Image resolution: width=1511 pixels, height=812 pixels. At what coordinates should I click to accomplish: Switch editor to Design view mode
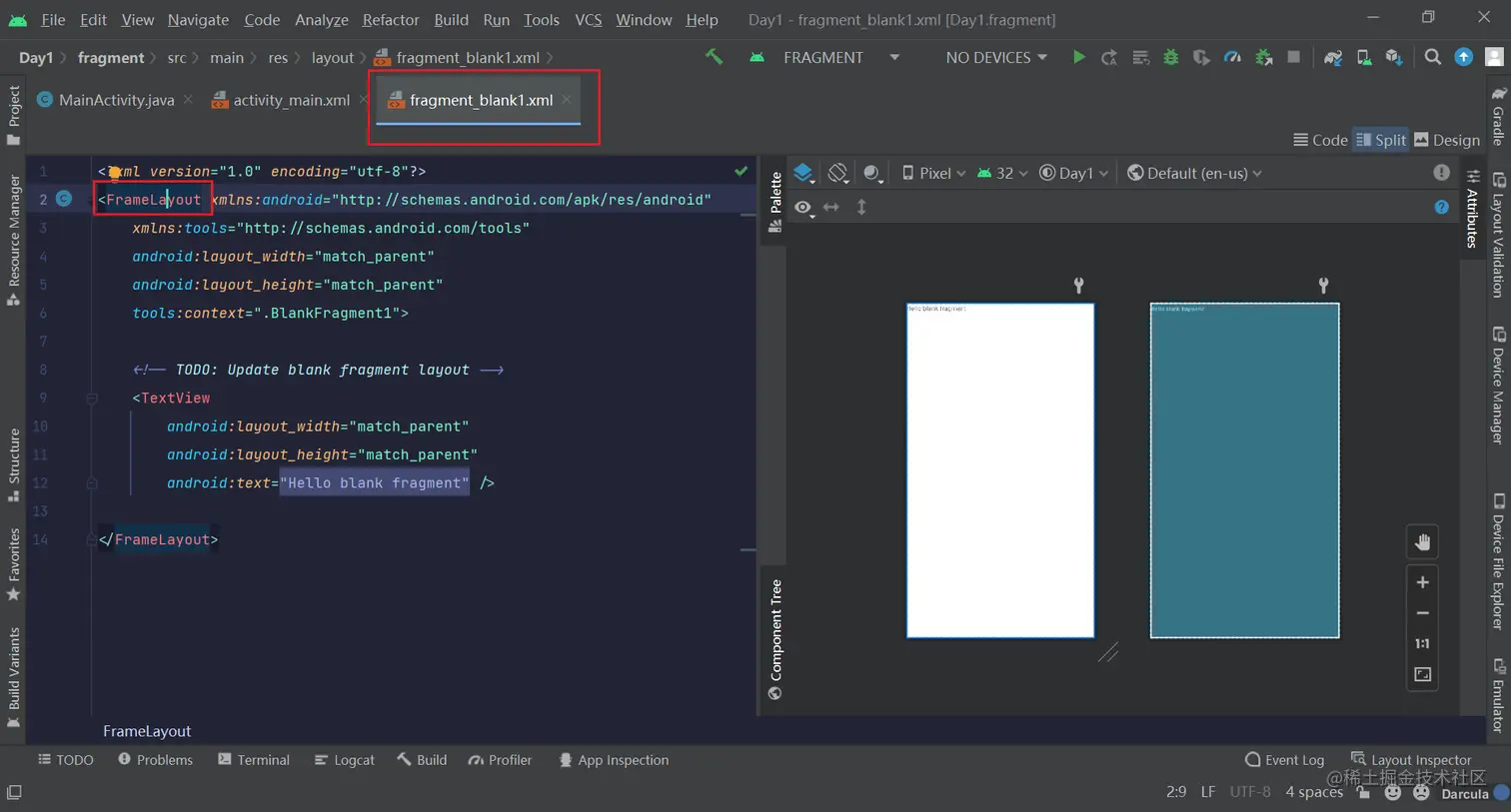click(x=1446, y=140)
